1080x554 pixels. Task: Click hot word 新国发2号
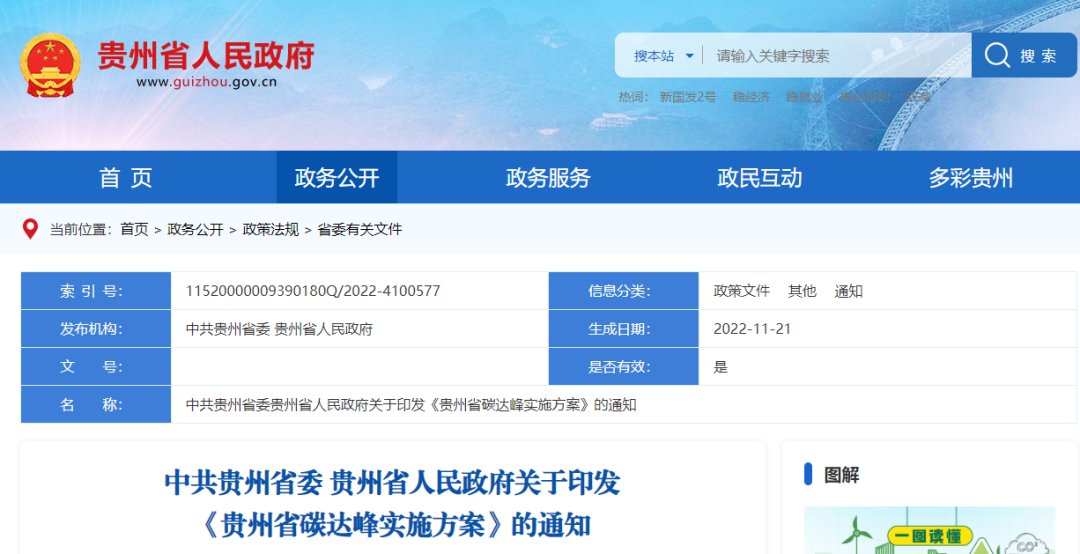click(x=687, y=97)
